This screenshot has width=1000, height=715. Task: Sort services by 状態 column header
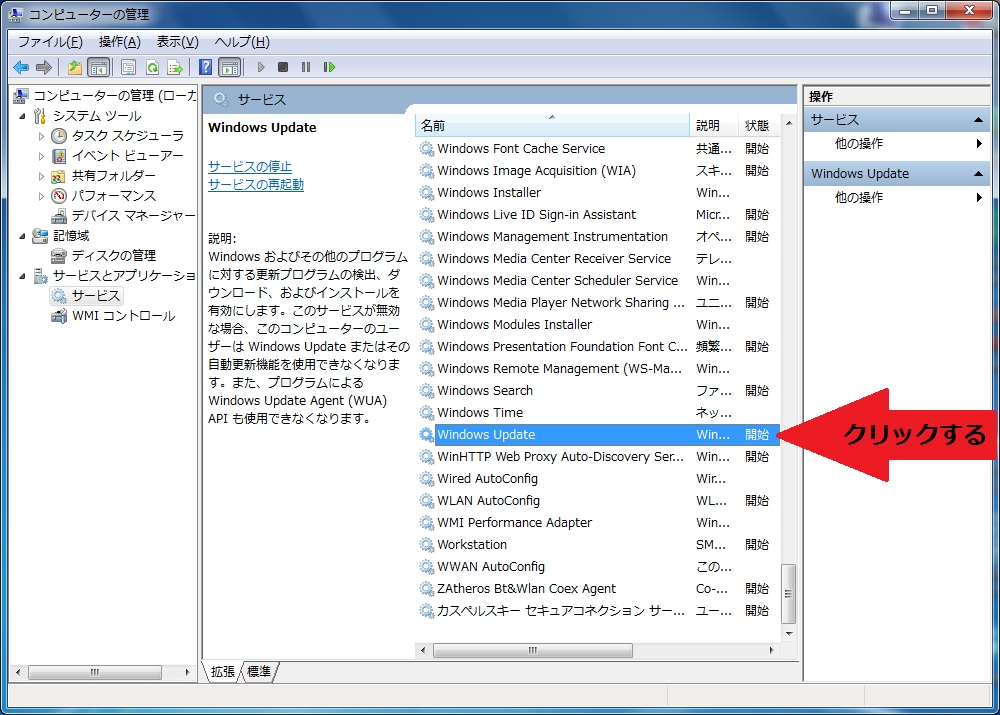pos(758,126)
